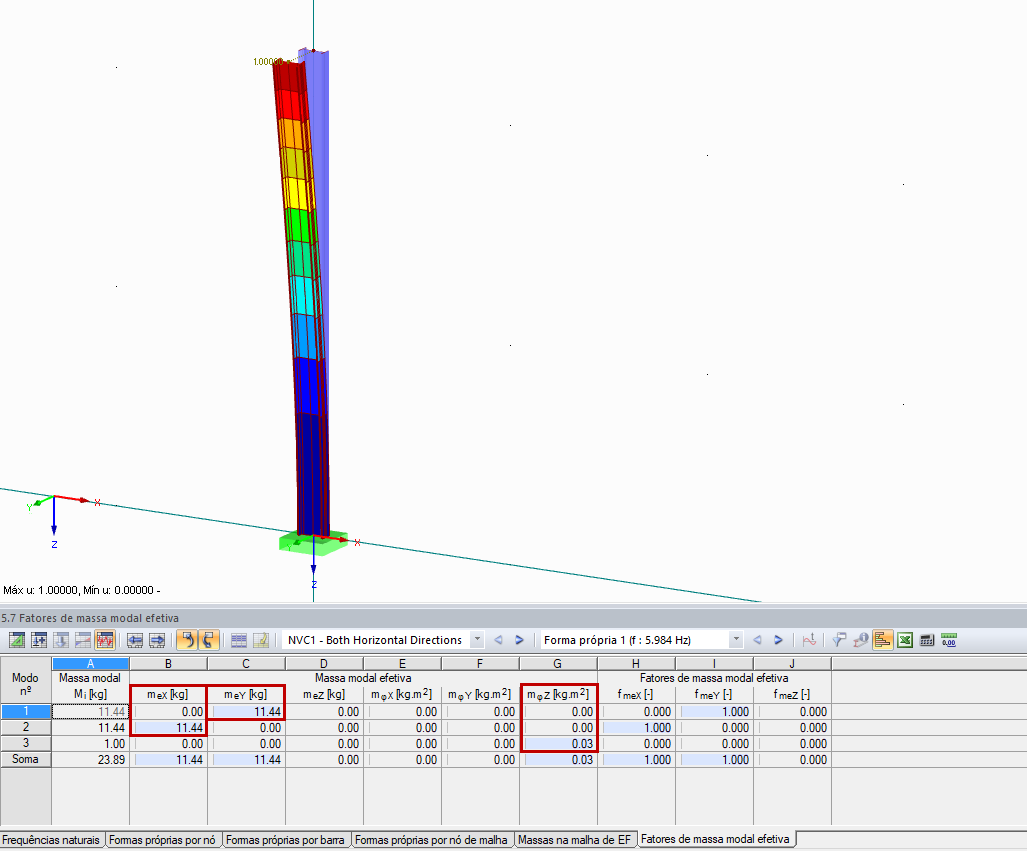Click the blue grid table toolbar icon

[239, 640]
